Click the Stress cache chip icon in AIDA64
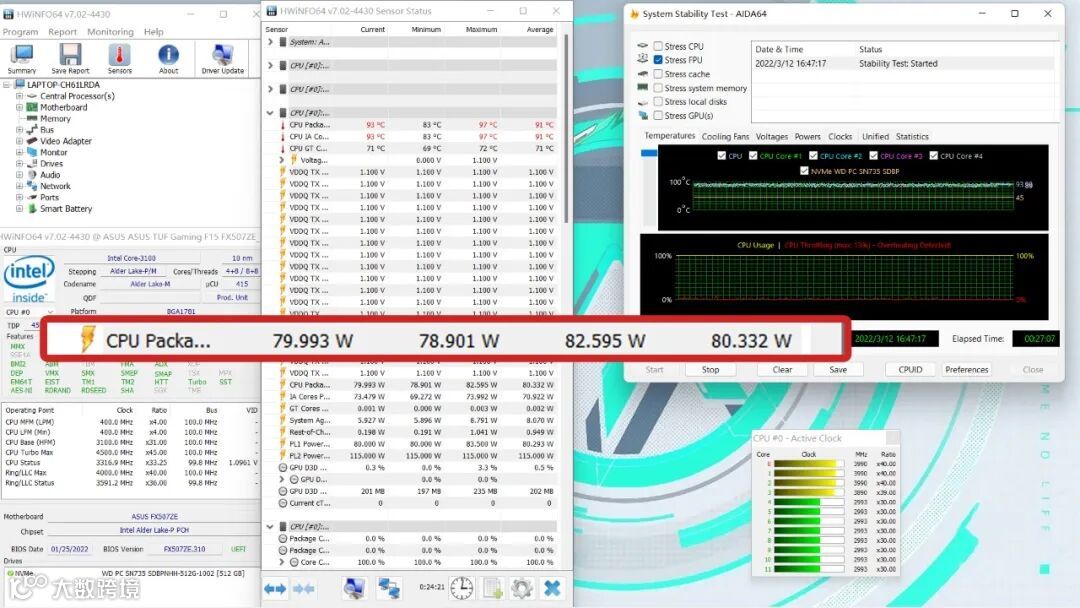The width and height of the screenshot is (1080, 608). (x=643, y=74)
